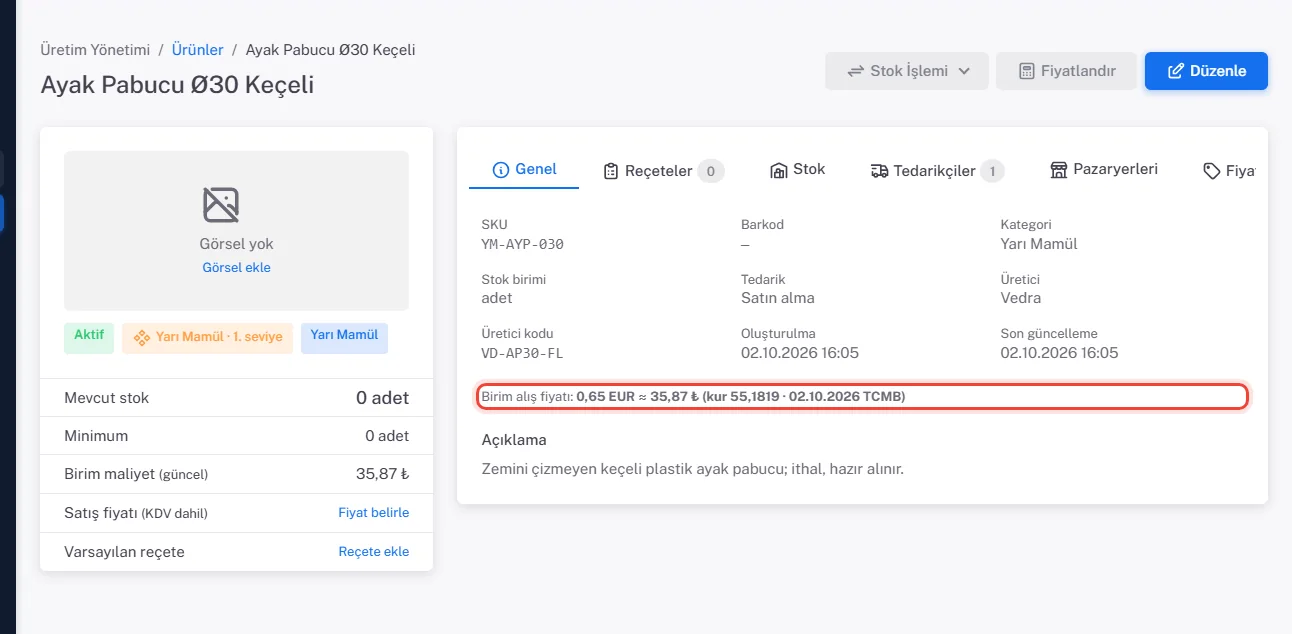Screen dimensions: 1292x634
Task: Click the Aktif status badge
Action: coord(89,337)
